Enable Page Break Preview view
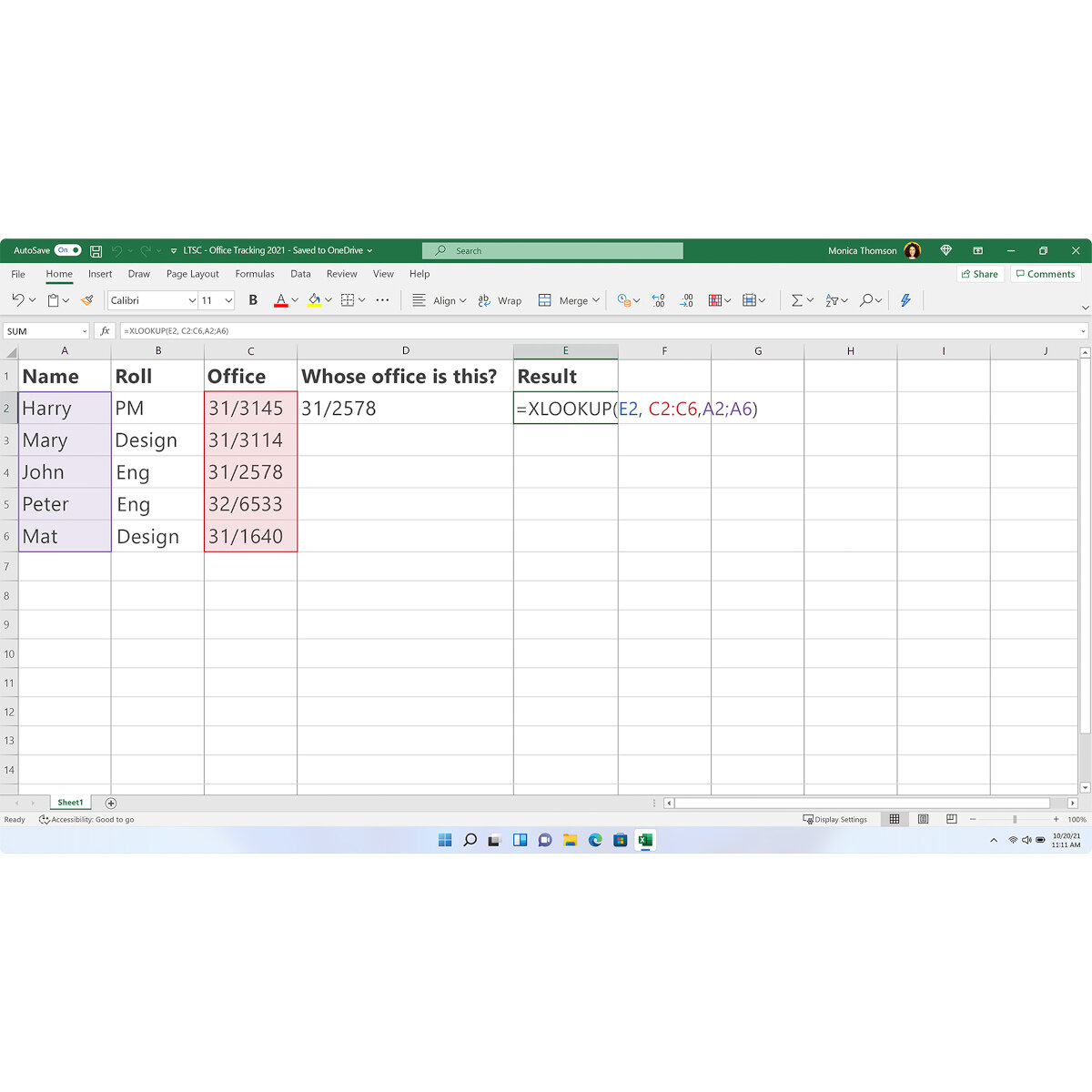 click(x=949, y=818)
